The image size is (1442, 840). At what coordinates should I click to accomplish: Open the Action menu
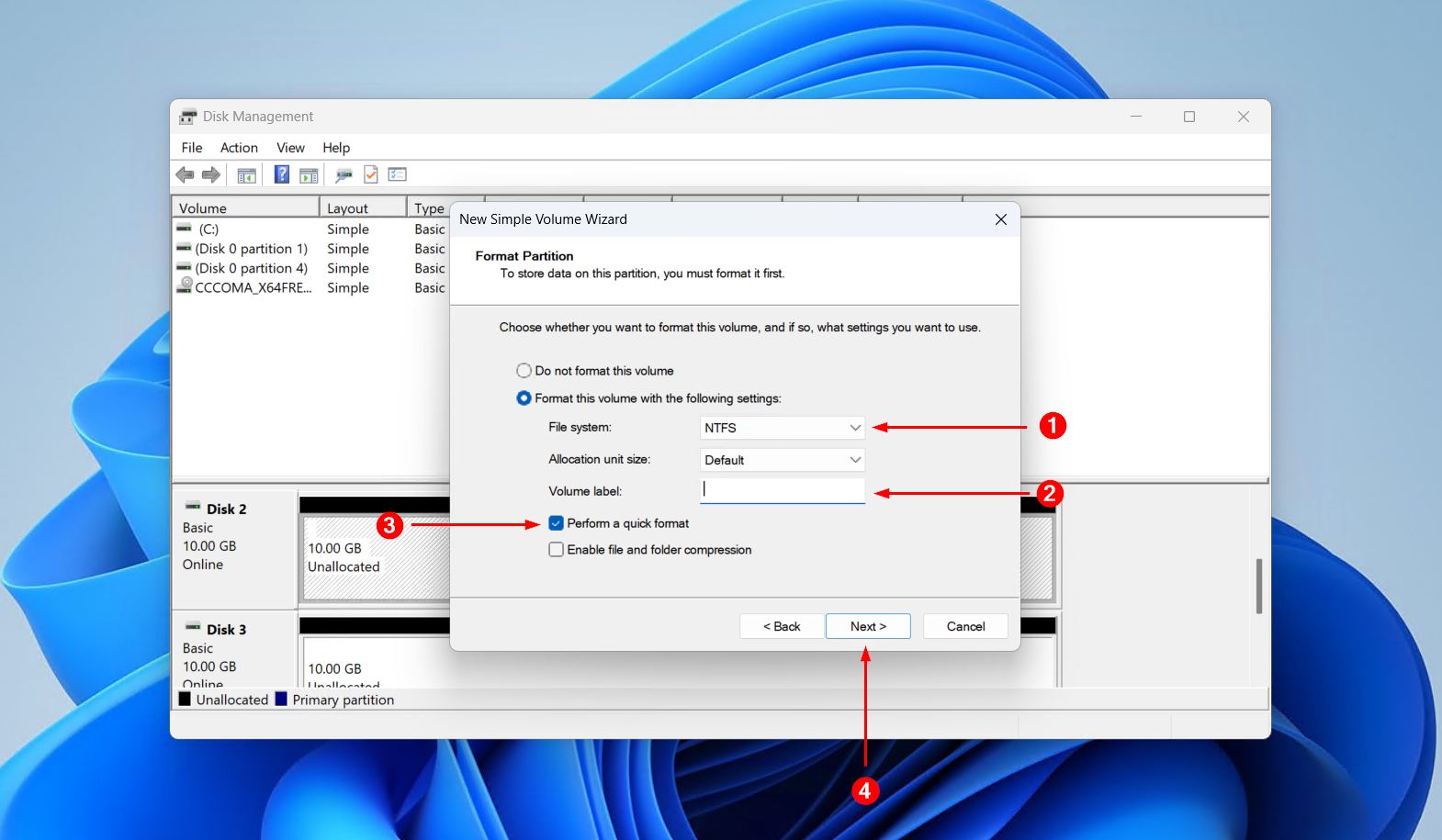[x=239, y=148]
